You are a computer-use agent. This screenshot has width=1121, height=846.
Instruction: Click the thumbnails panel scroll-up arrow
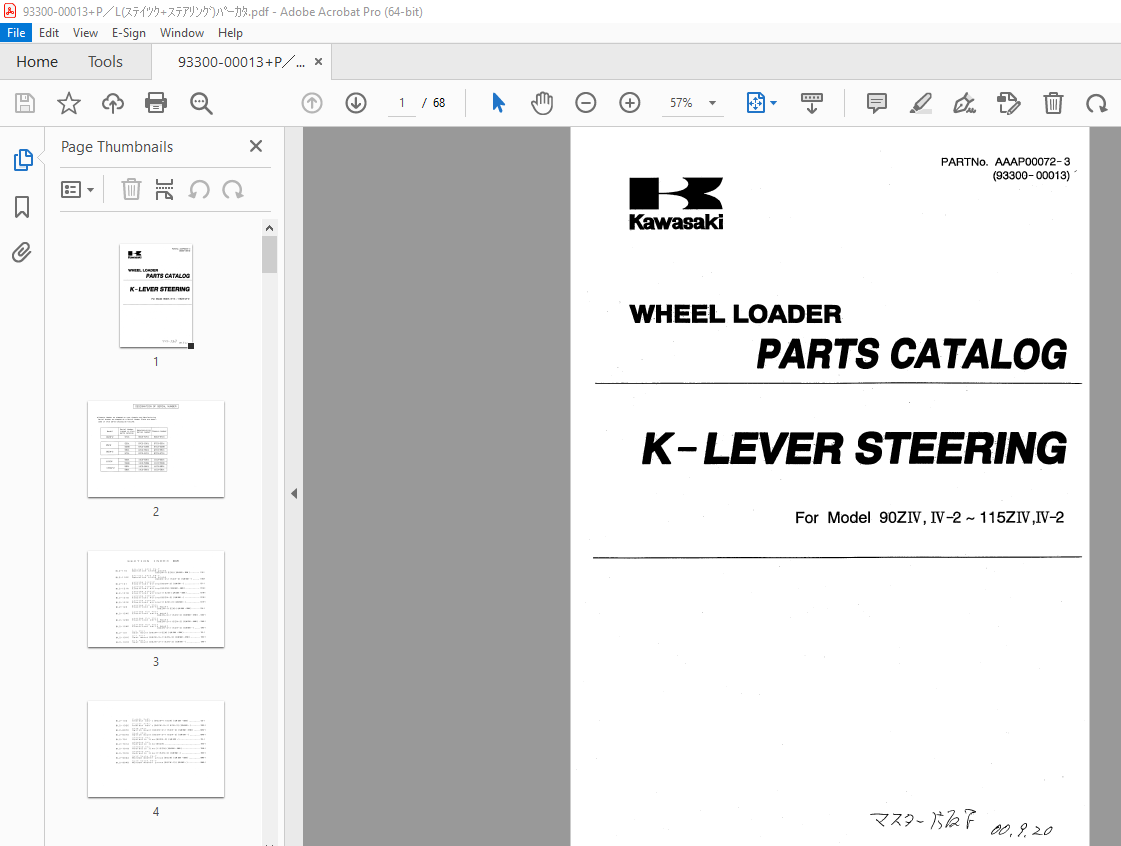269,228
